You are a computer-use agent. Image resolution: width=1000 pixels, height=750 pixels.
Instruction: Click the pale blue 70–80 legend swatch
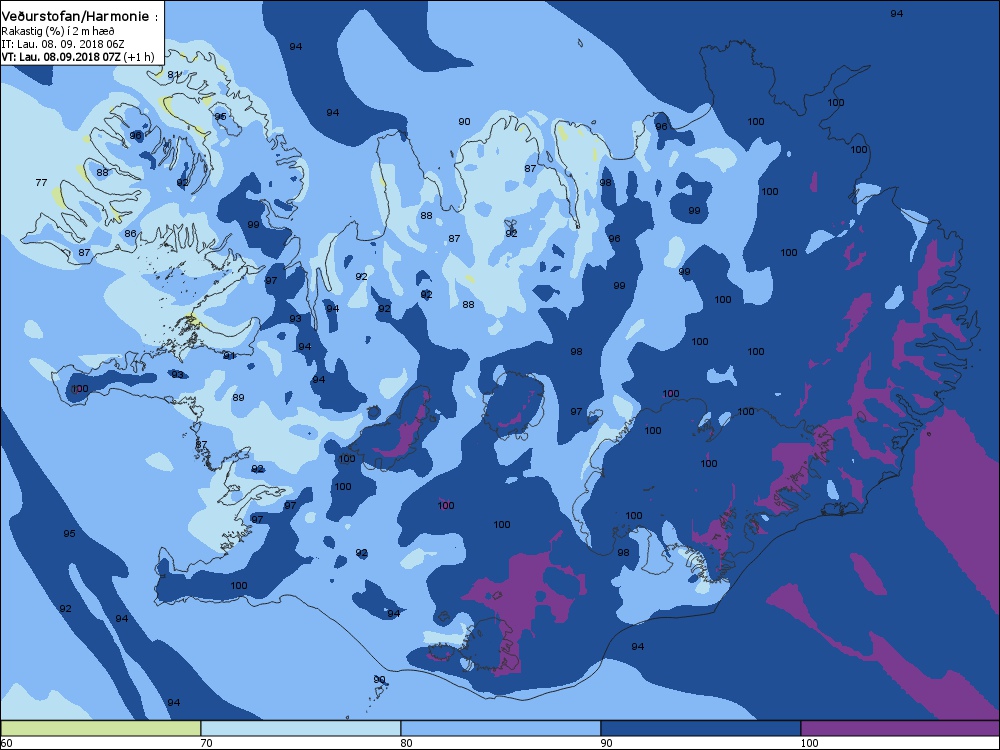click(x=300, y=728)
